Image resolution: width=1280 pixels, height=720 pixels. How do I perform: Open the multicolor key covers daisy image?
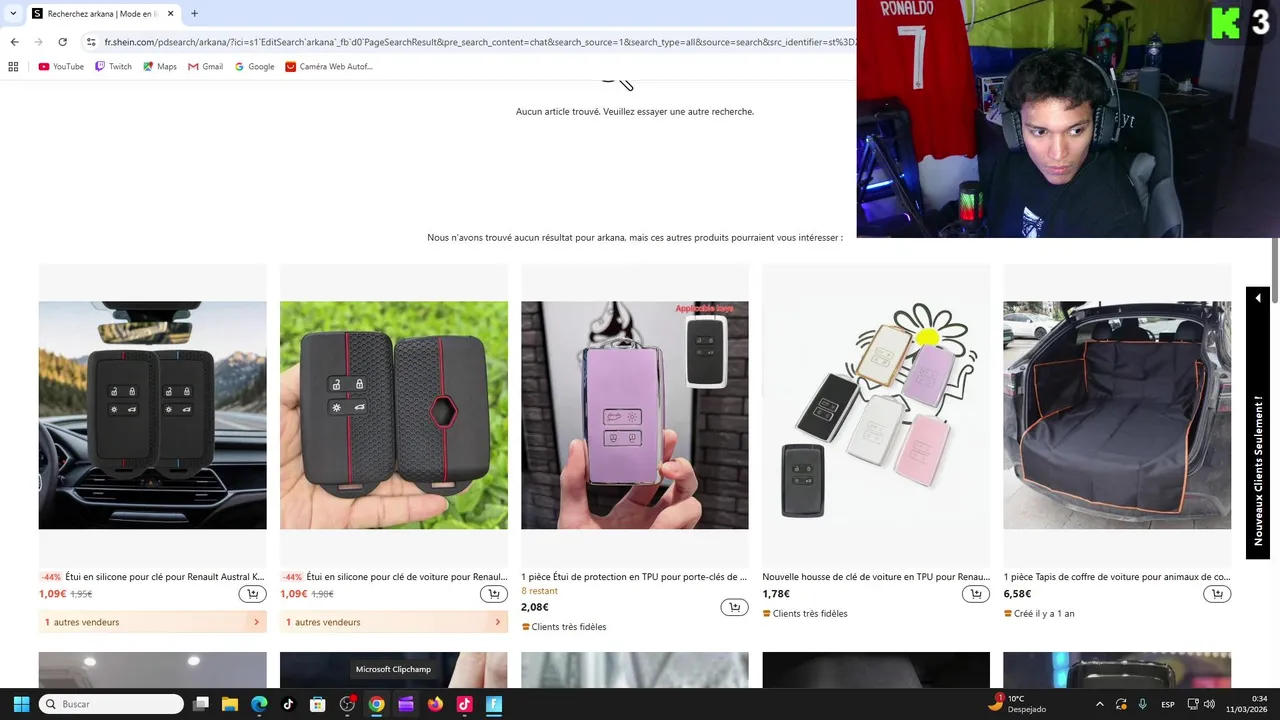coord(876,415)
